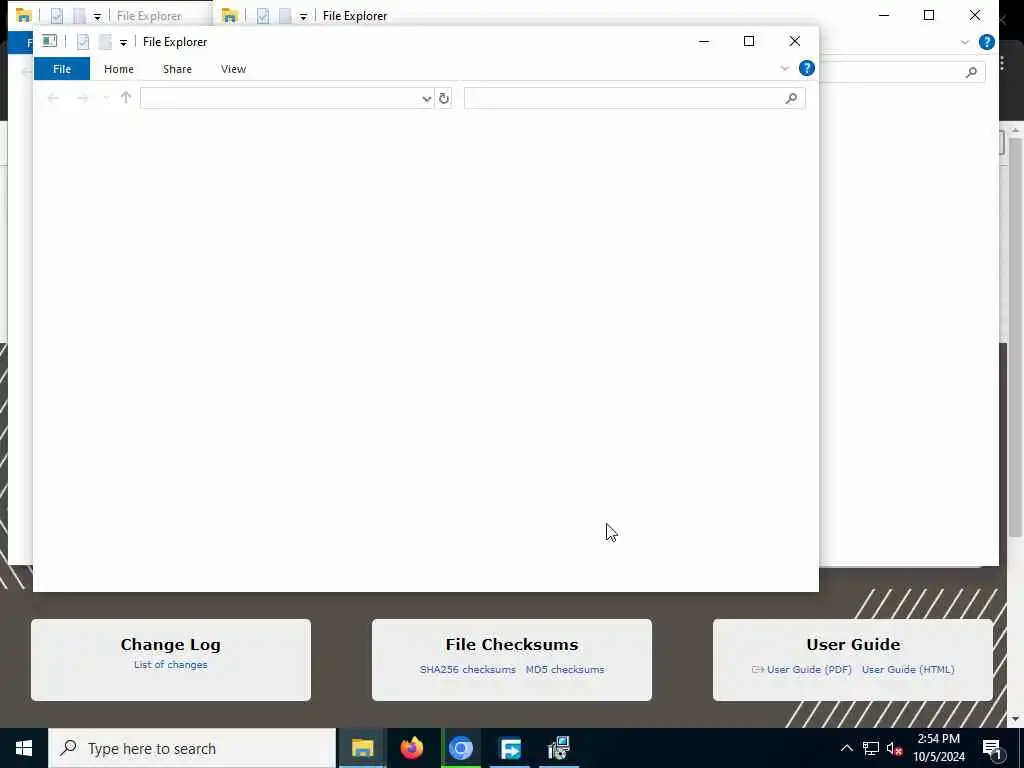The width and height of the screenshot is (1024, 768).
Task: Open Quick Access dropdown in the leftmost Explorer title bar
Action: click(97, 16)
